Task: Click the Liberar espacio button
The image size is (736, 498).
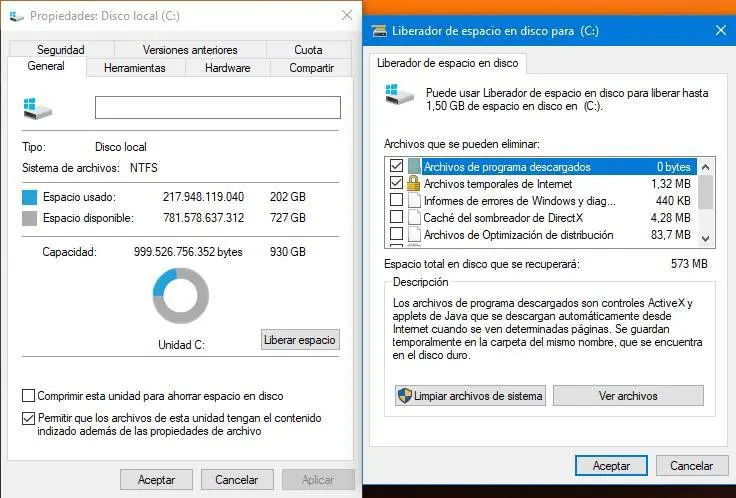Action: coord(300,340)
